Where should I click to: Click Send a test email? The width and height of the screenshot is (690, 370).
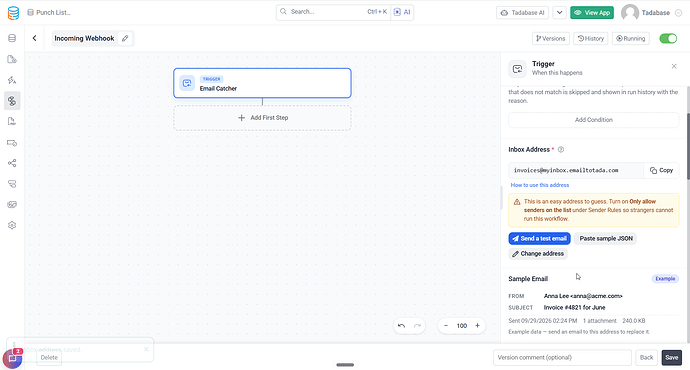pyautogui.click(x=540, y=238)
